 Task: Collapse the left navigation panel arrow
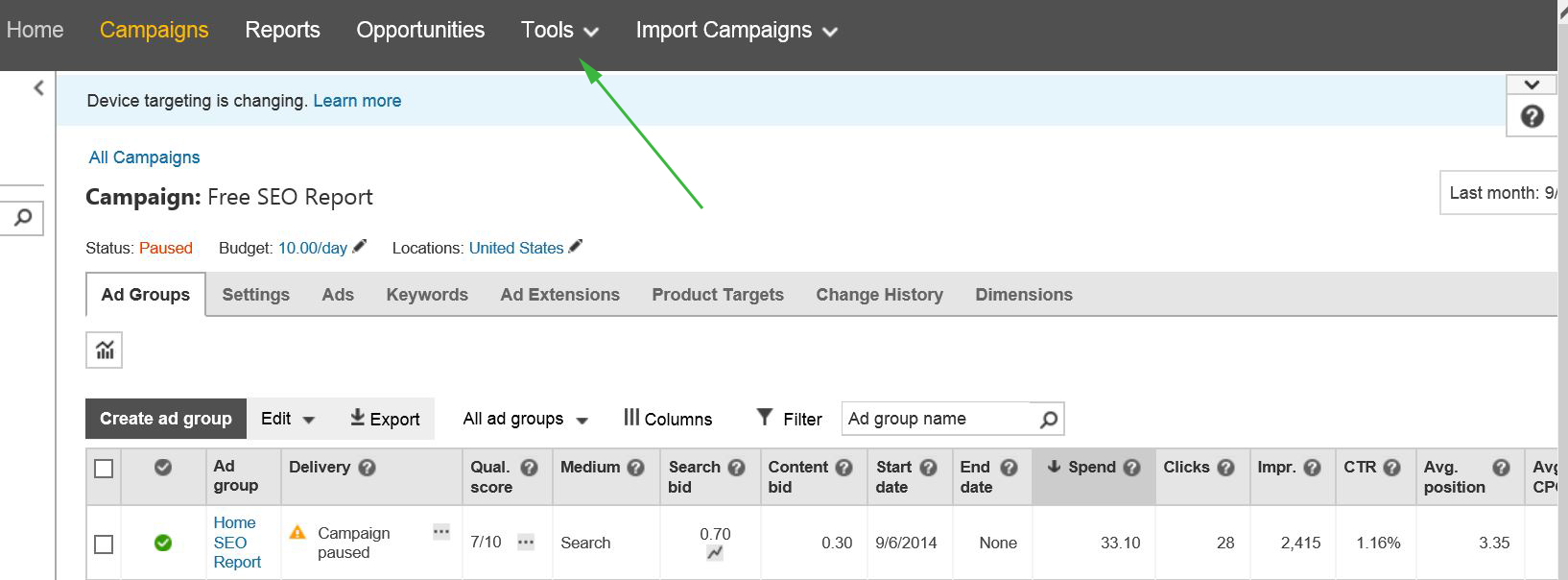[x=38, y=88]
